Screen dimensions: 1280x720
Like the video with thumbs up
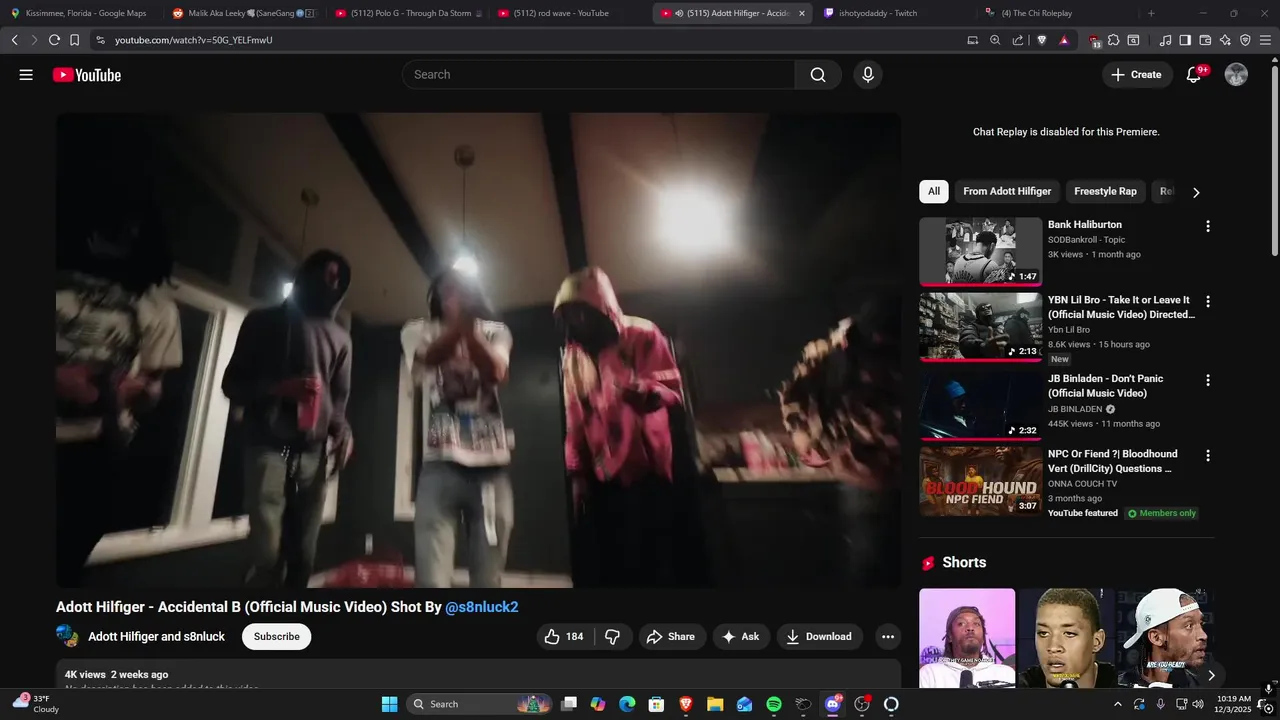[564, 637]
